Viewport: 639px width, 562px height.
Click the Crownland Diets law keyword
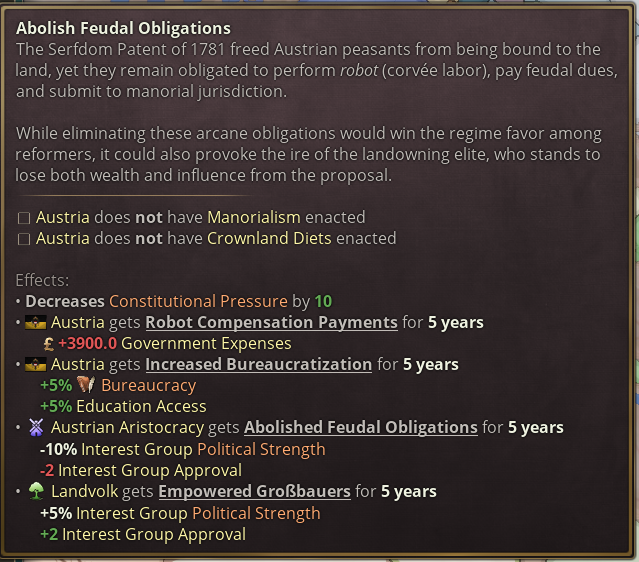click(269, 238)
